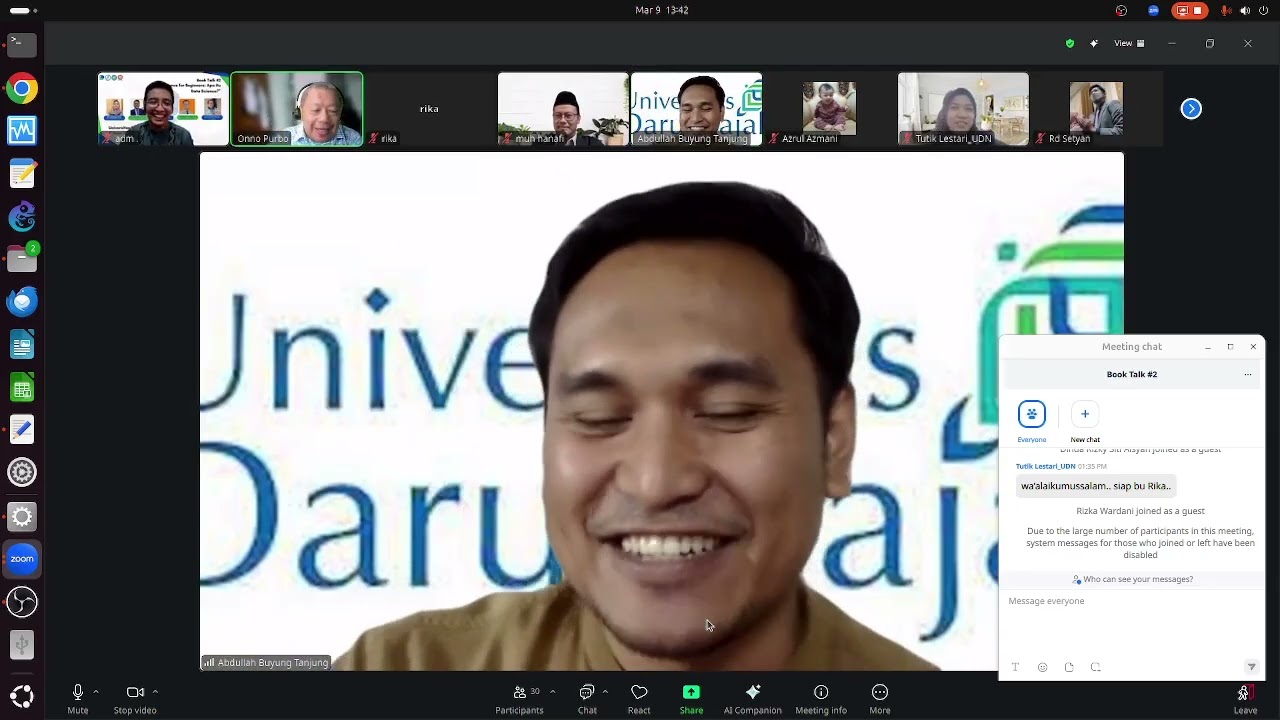Leave the meeting

click(1245, 699)
